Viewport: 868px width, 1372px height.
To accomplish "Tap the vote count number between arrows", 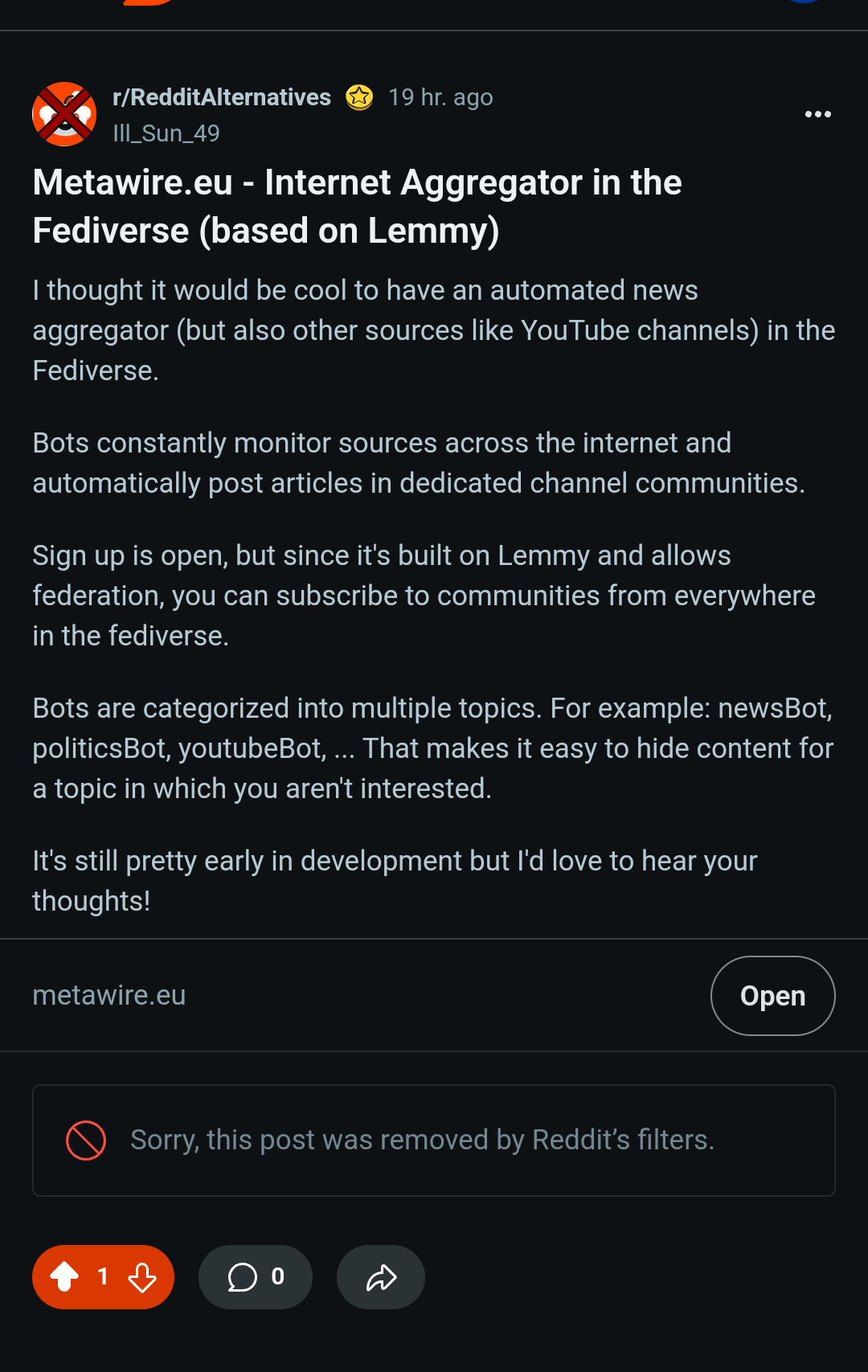I will 103,1276.
